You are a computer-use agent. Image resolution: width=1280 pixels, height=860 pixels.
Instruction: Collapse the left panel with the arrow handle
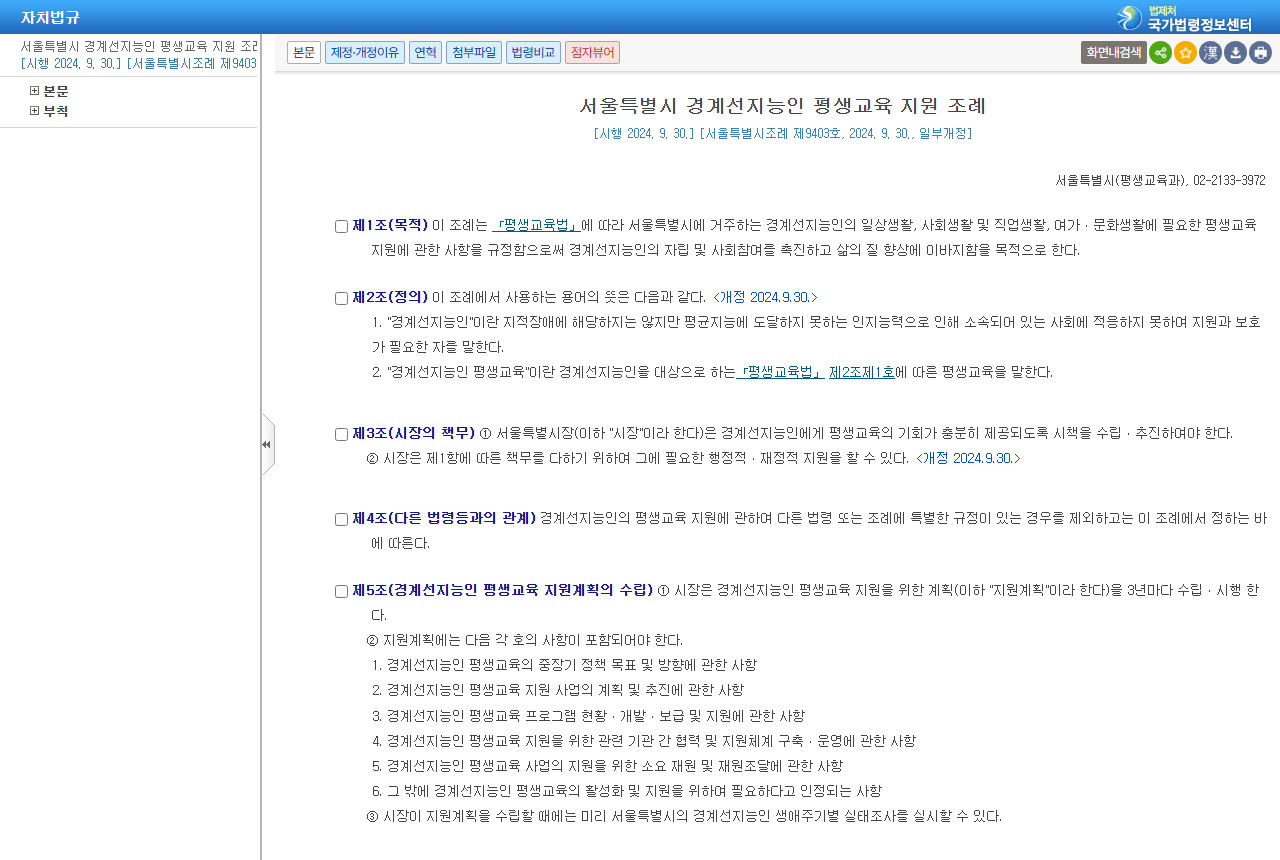tap(267, 444)
